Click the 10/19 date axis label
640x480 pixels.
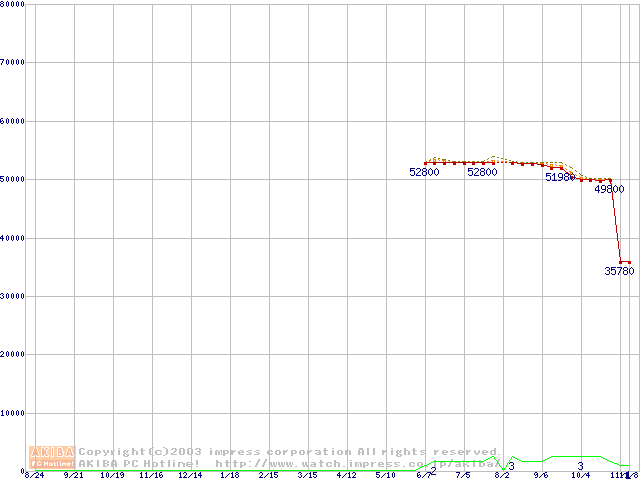(x=112, y=476)
